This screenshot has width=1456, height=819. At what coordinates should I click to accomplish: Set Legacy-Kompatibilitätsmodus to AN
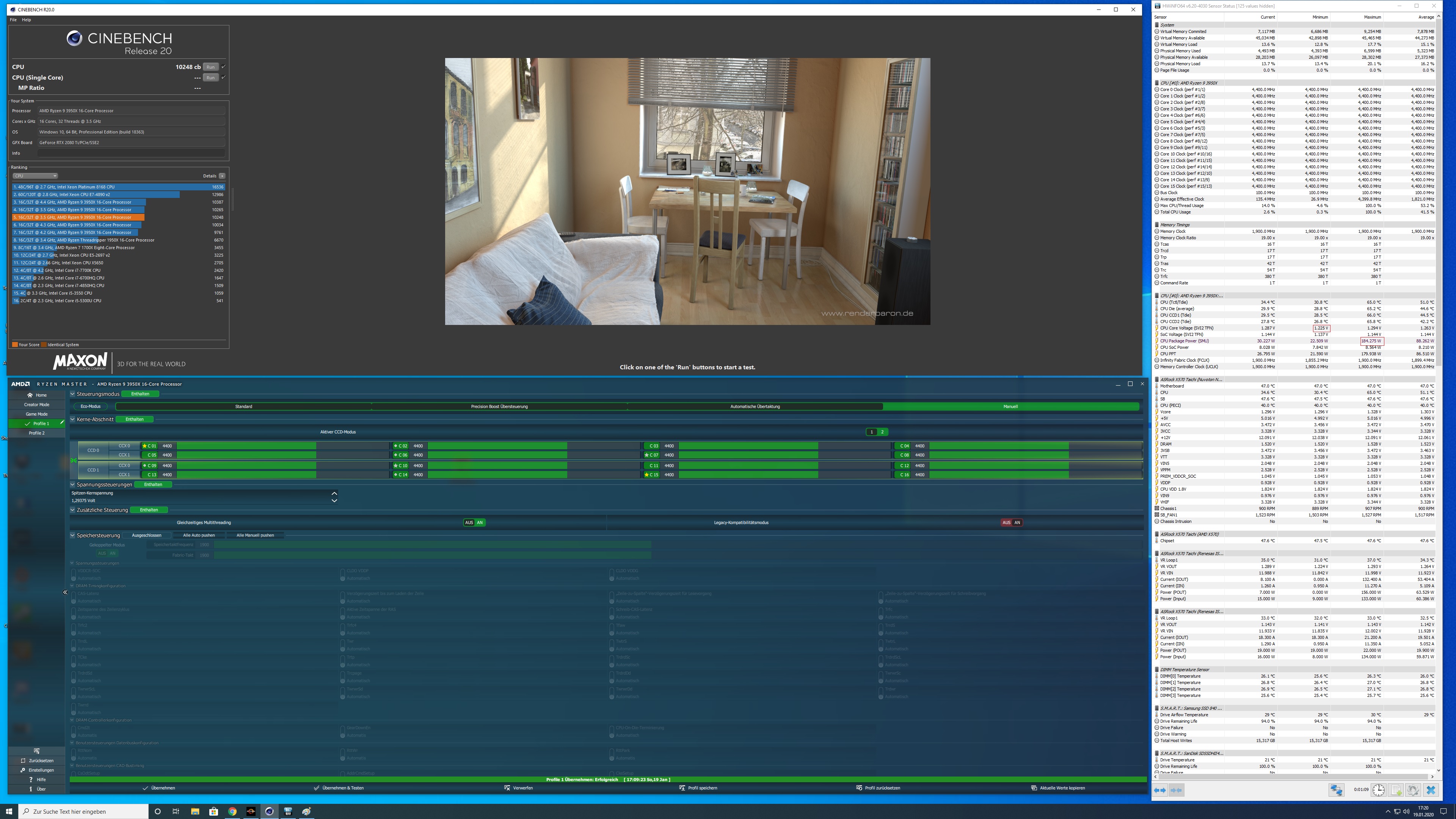pyautogui.click(x=1017, y=522)
